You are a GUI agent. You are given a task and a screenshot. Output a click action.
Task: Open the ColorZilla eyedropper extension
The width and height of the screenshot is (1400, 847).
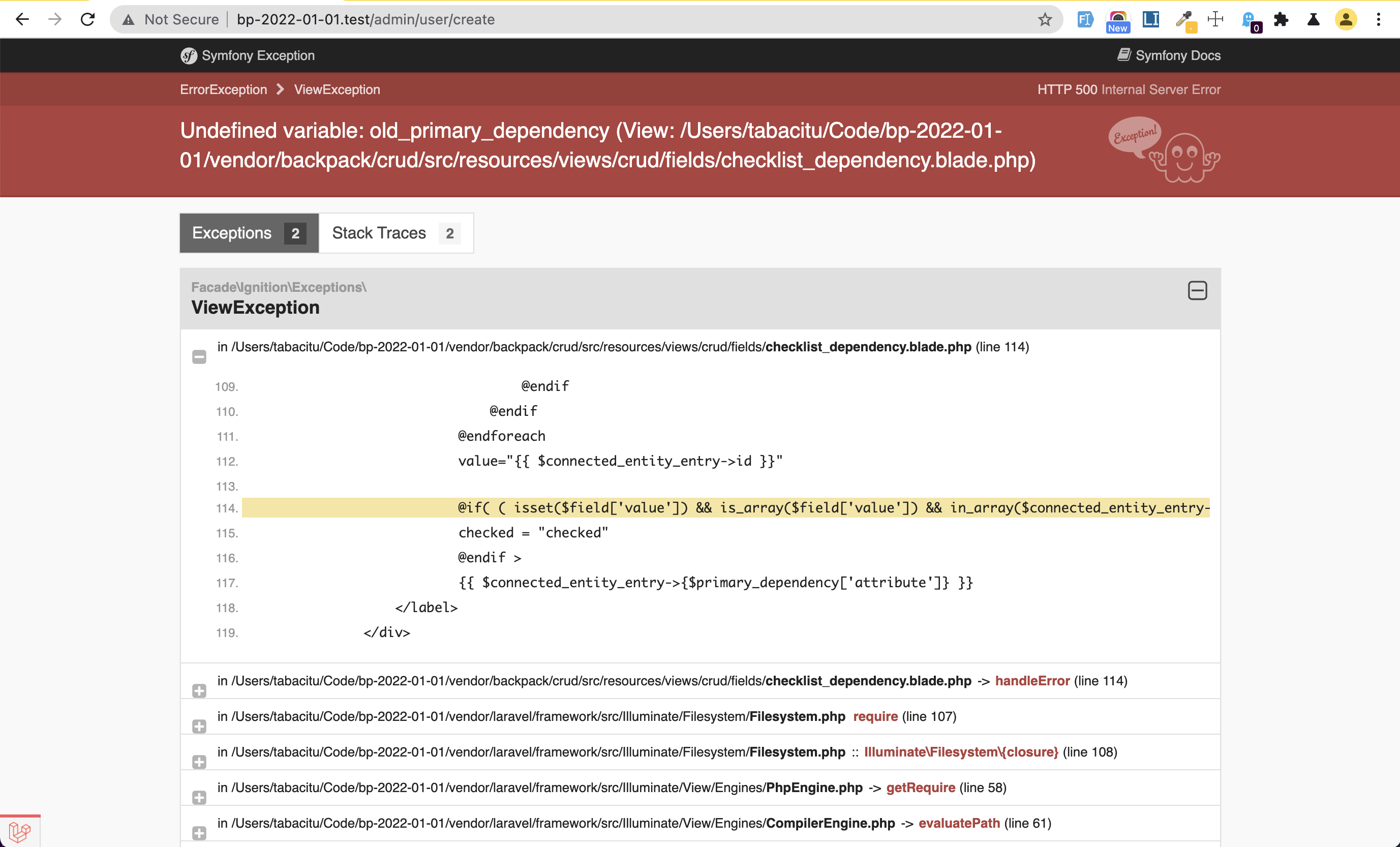pos(1183,19)
